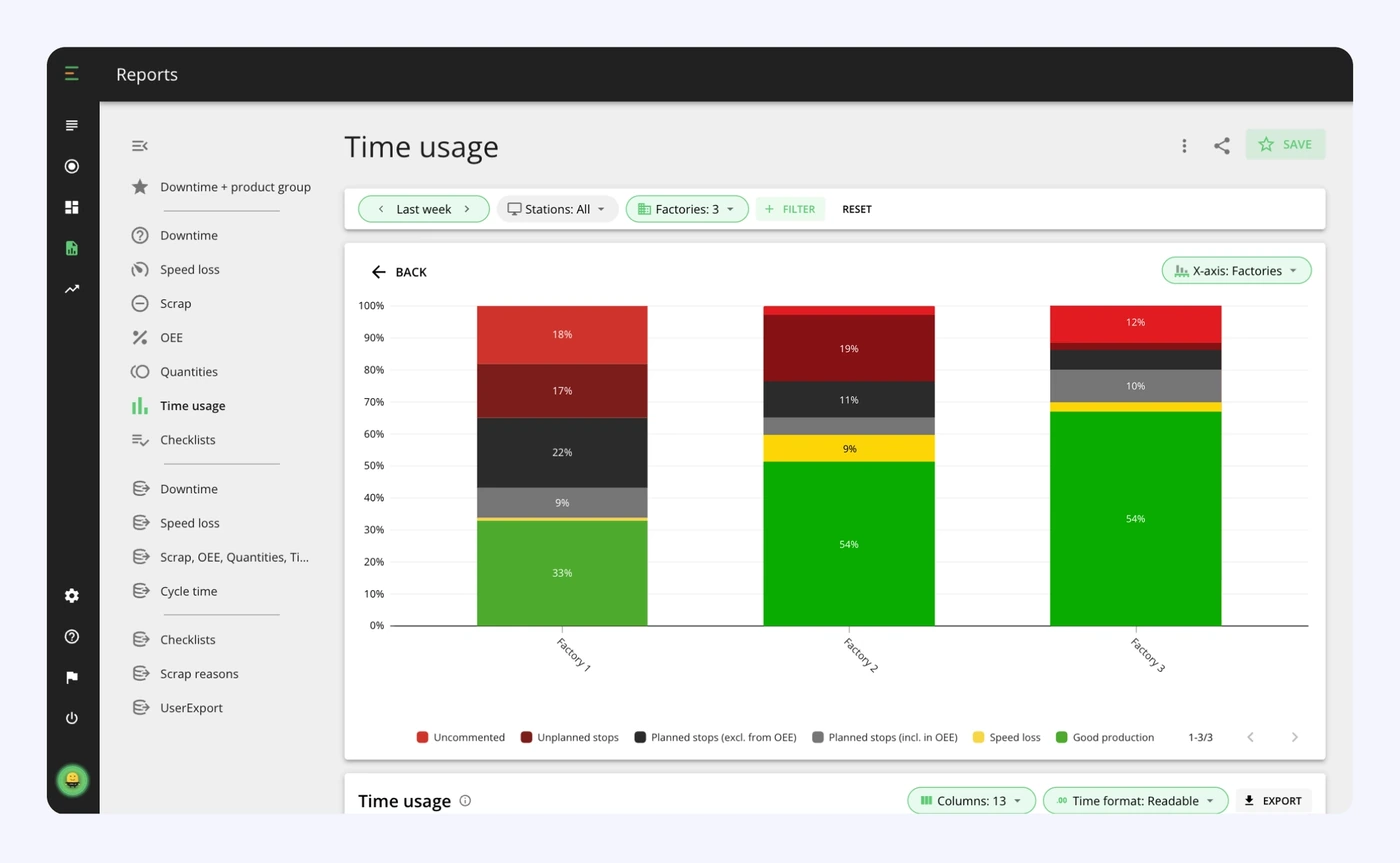This screenshot has height=863, width=1400.
Task: Select the green reports icon in the left rail
Action: coord(71,248)
